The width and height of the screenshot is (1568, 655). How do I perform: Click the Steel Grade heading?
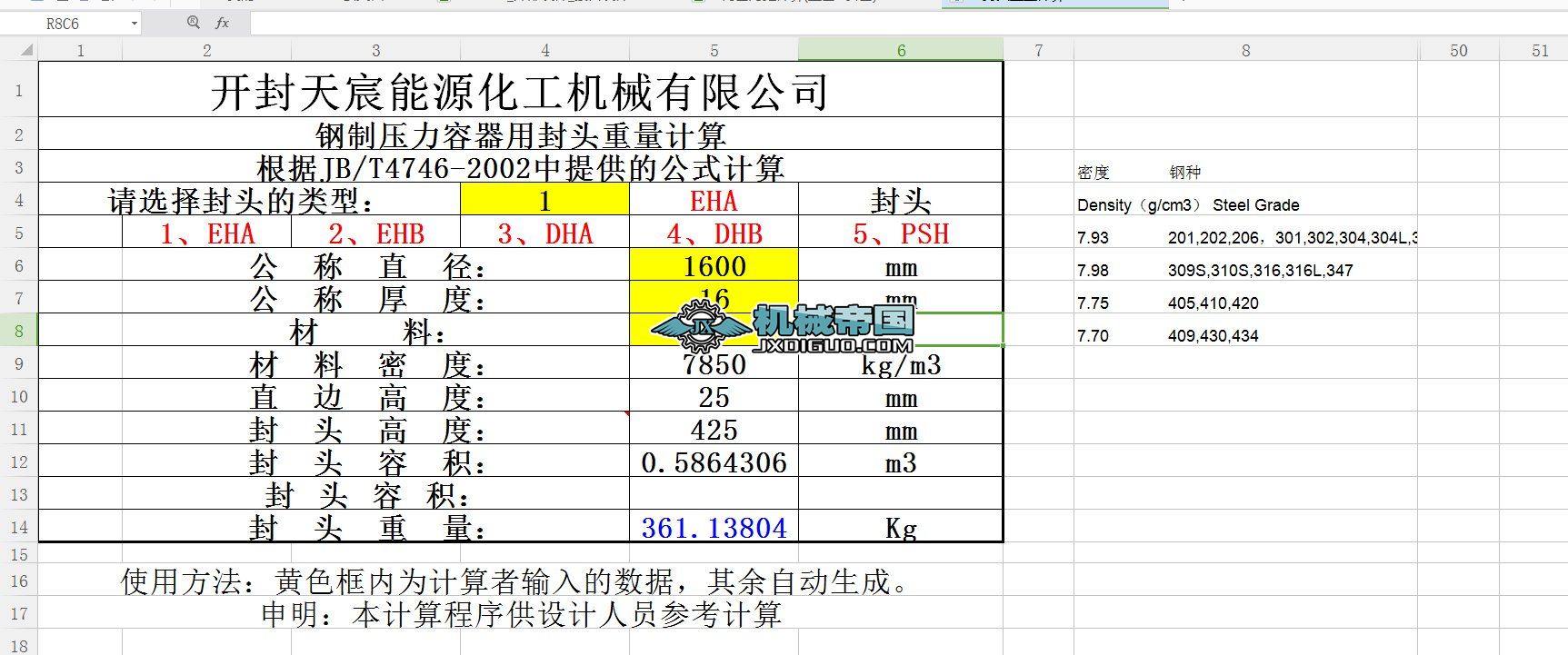[x=1255, y=204]
